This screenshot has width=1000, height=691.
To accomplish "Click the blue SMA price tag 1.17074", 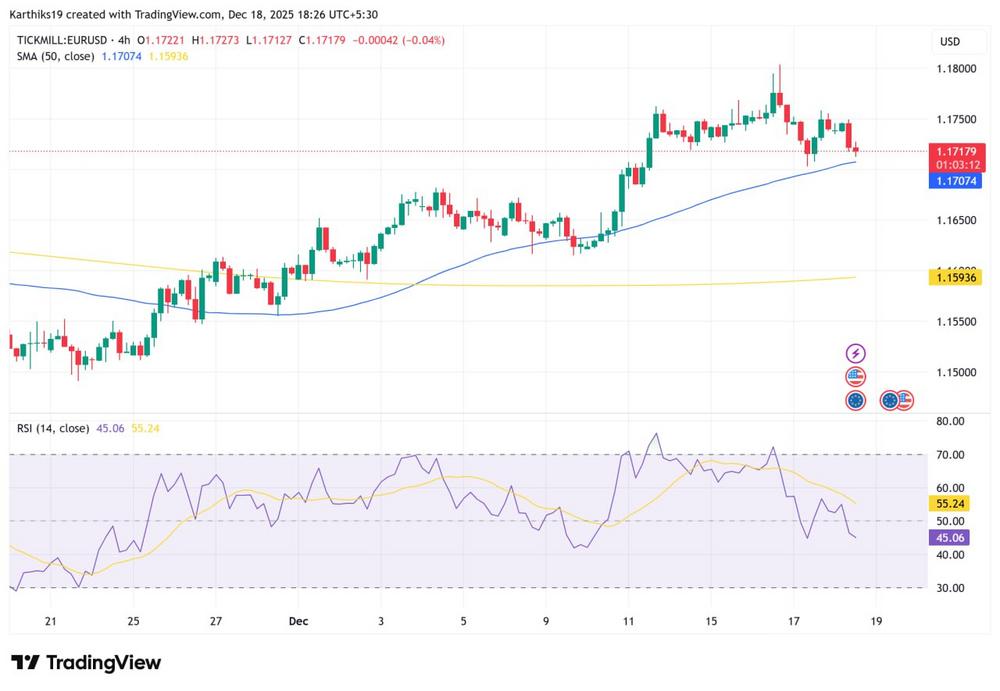I will tap(956, 181).
